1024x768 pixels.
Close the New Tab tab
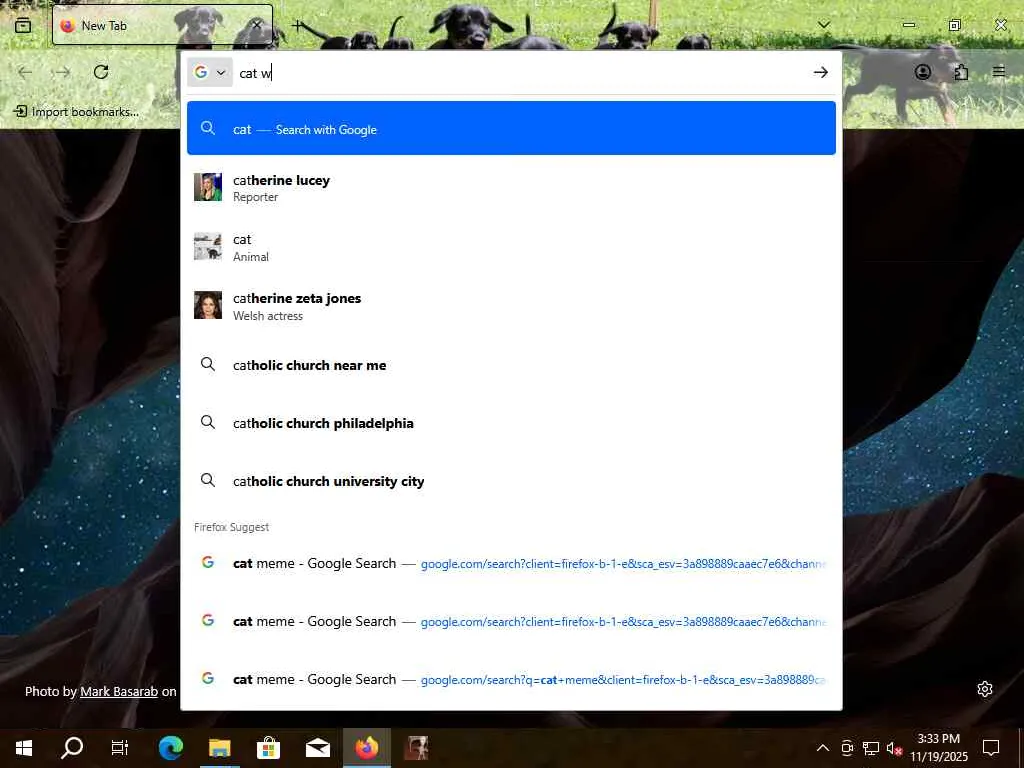(x=257, y=25)
